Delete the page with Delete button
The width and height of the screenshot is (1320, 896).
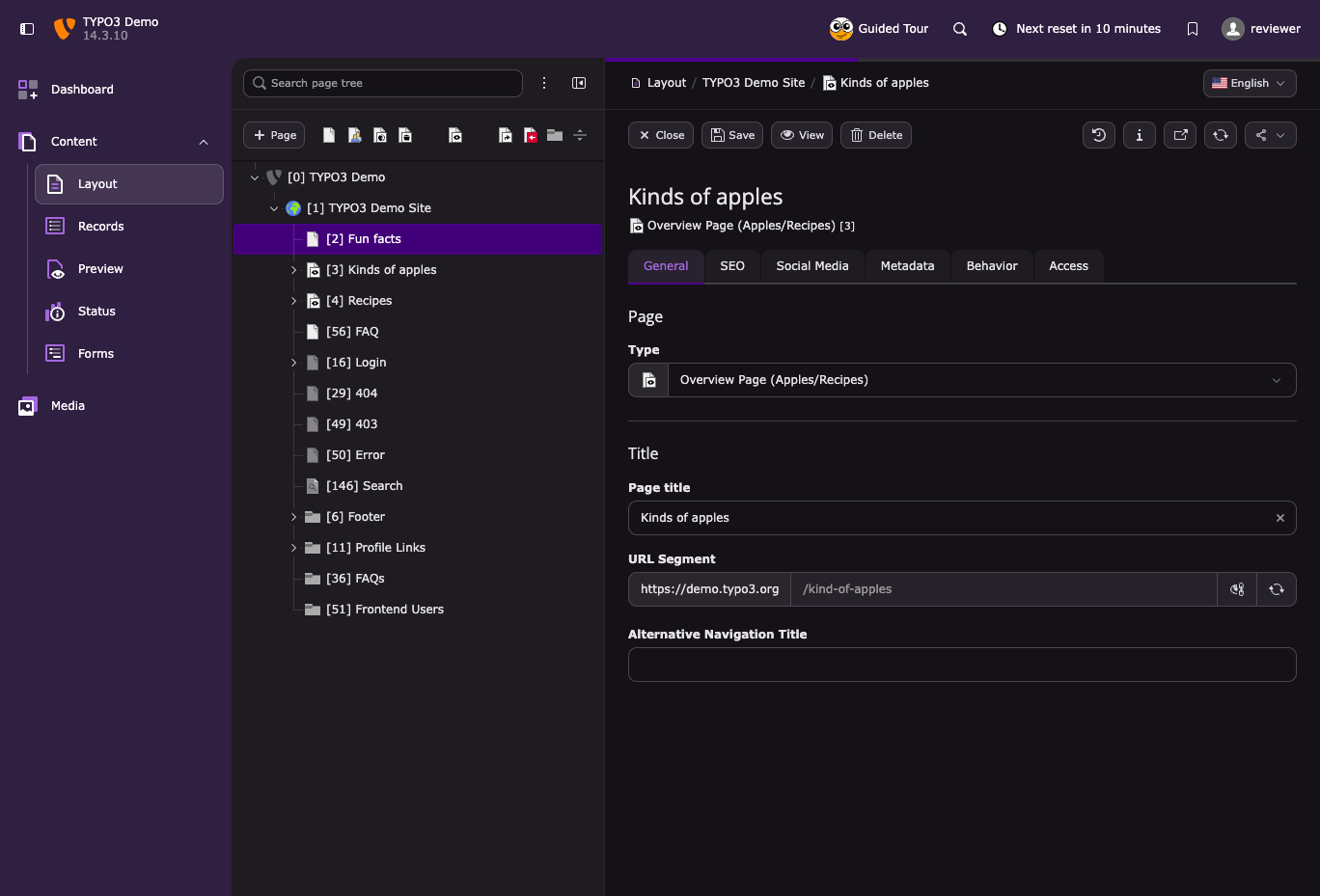click(876, 135)
